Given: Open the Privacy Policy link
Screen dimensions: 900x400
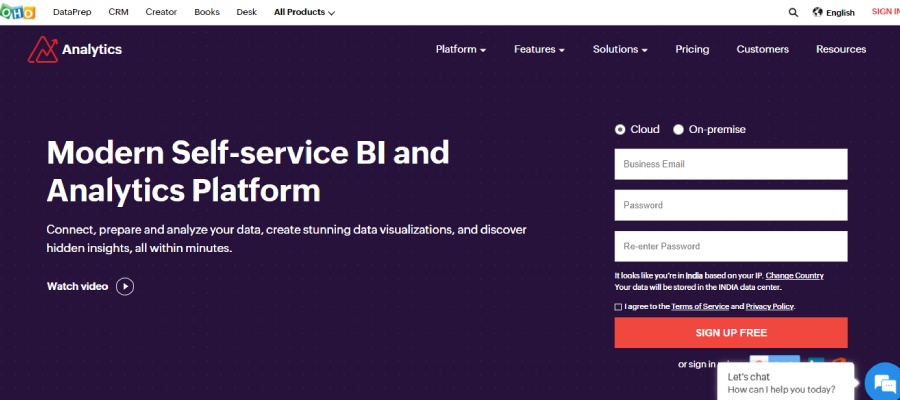Looking at the screenshot, I should pyautogui.click(x=769, y=307).
